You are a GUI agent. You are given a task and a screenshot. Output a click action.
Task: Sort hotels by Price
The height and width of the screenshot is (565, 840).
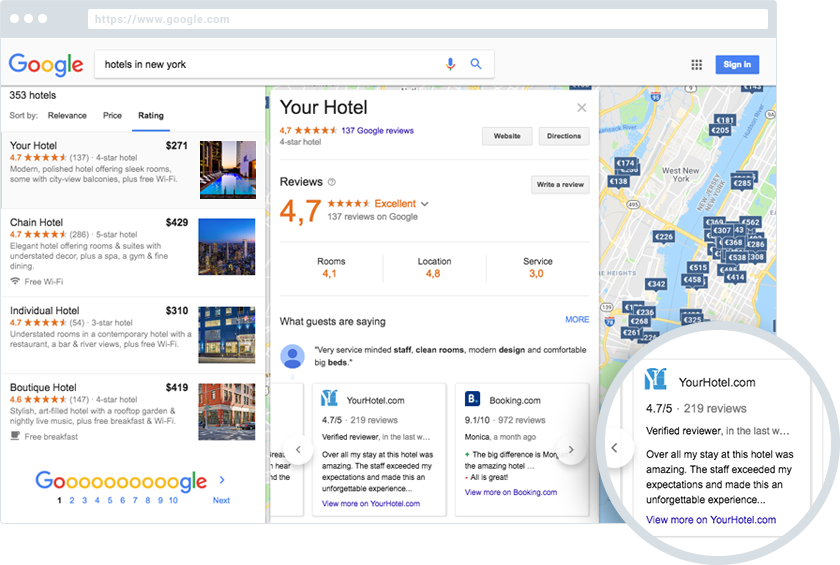coord(112,116)
